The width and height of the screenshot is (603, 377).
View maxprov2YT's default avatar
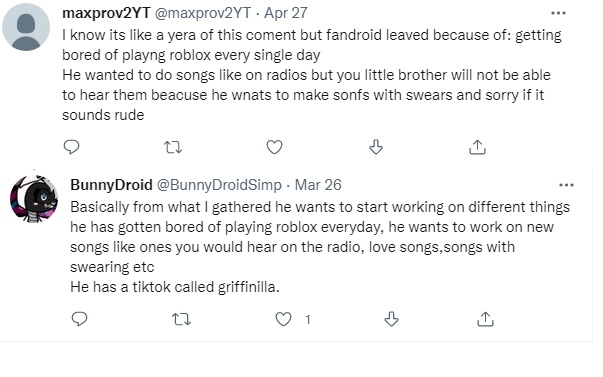(26, 27)
